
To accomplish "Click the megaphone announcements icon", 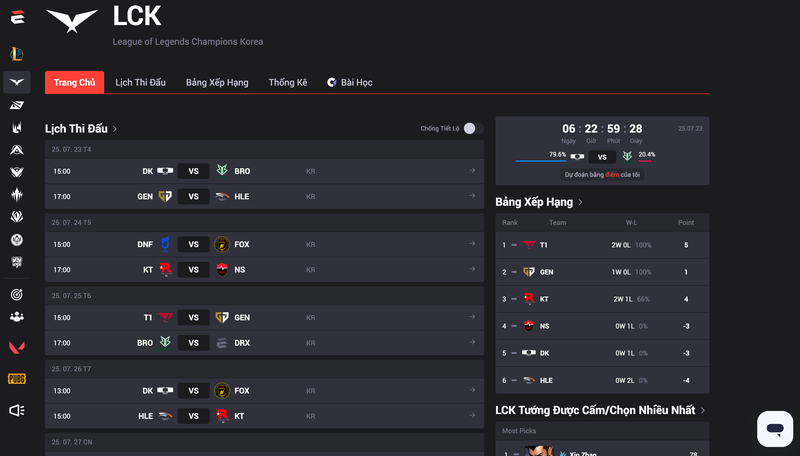I will [17, 410].
